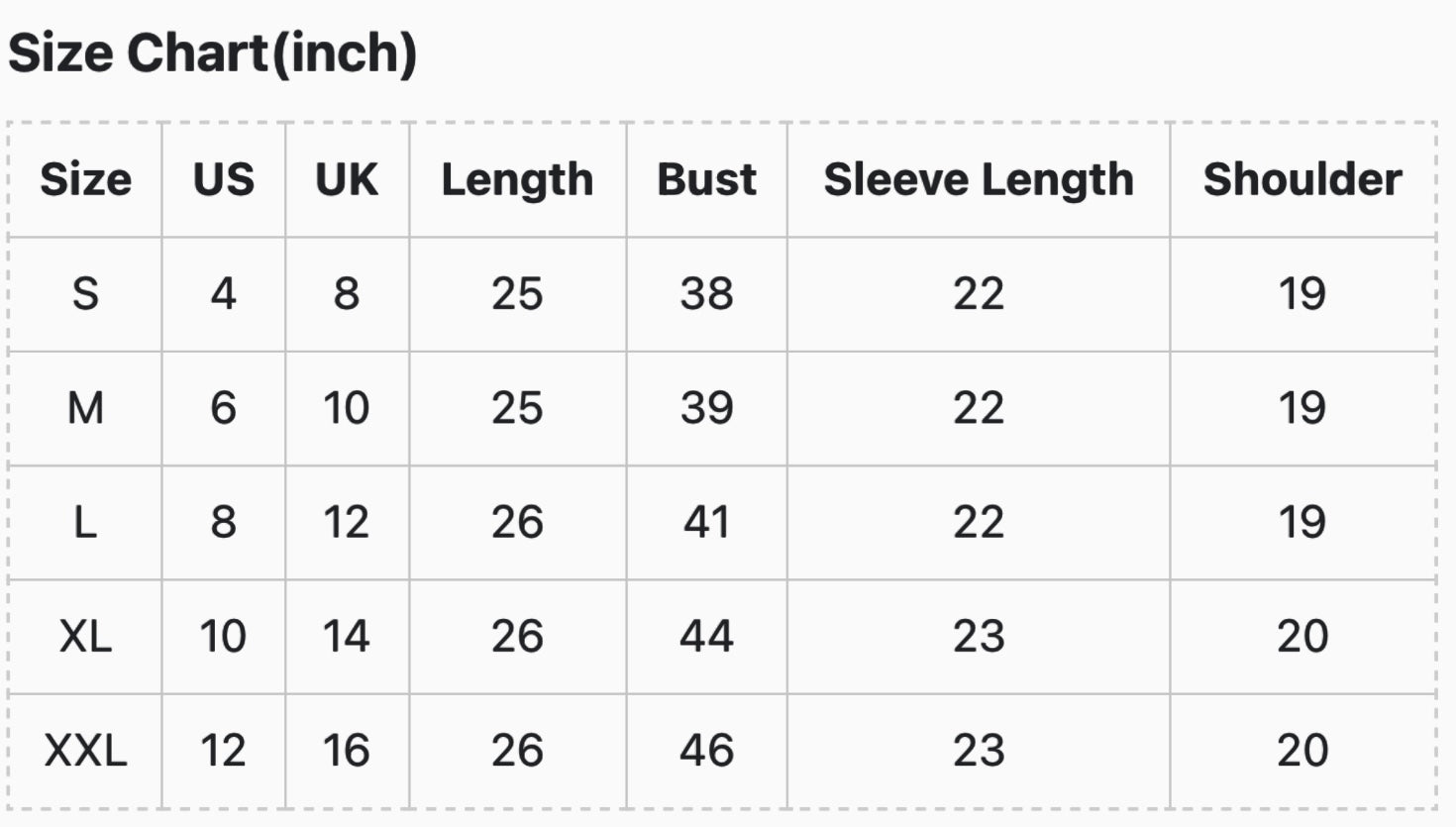Select the Length column header

pos(517,180)
